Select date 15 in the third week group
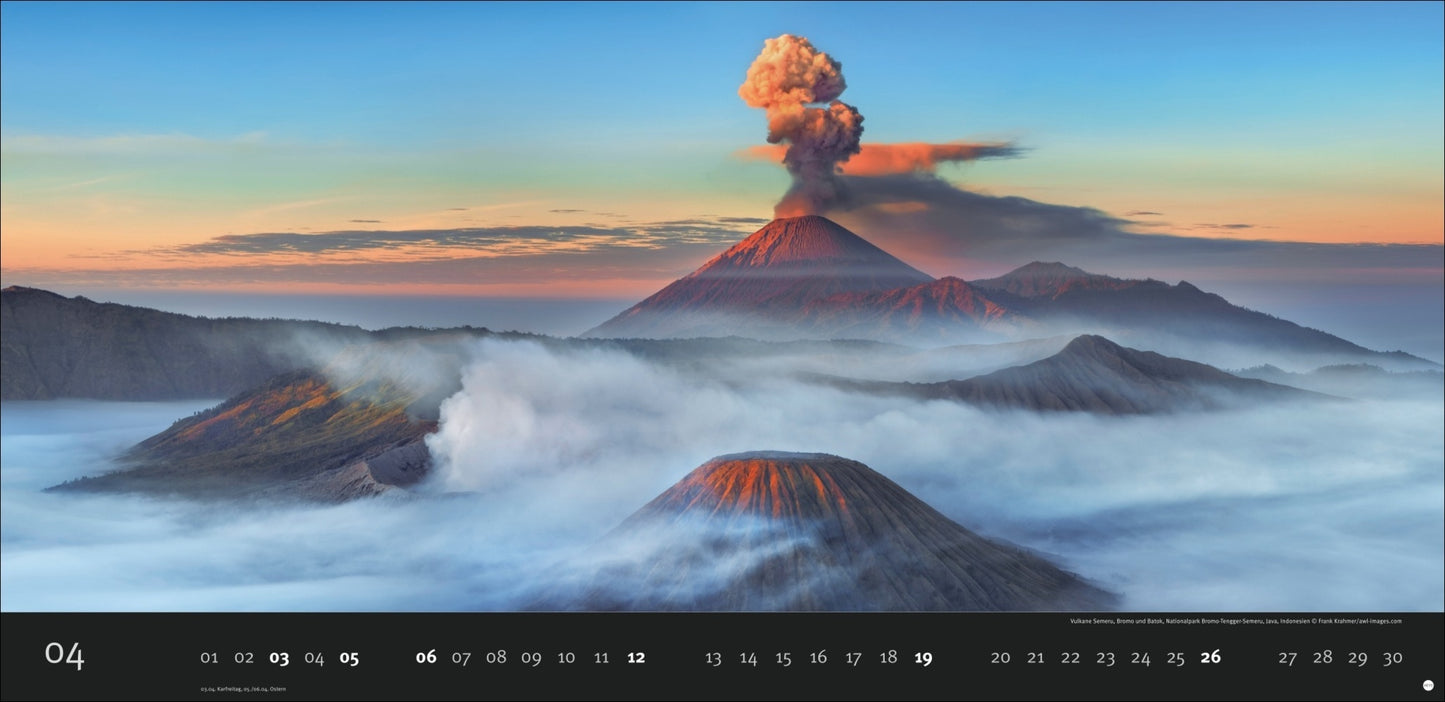 click(784, 658)
